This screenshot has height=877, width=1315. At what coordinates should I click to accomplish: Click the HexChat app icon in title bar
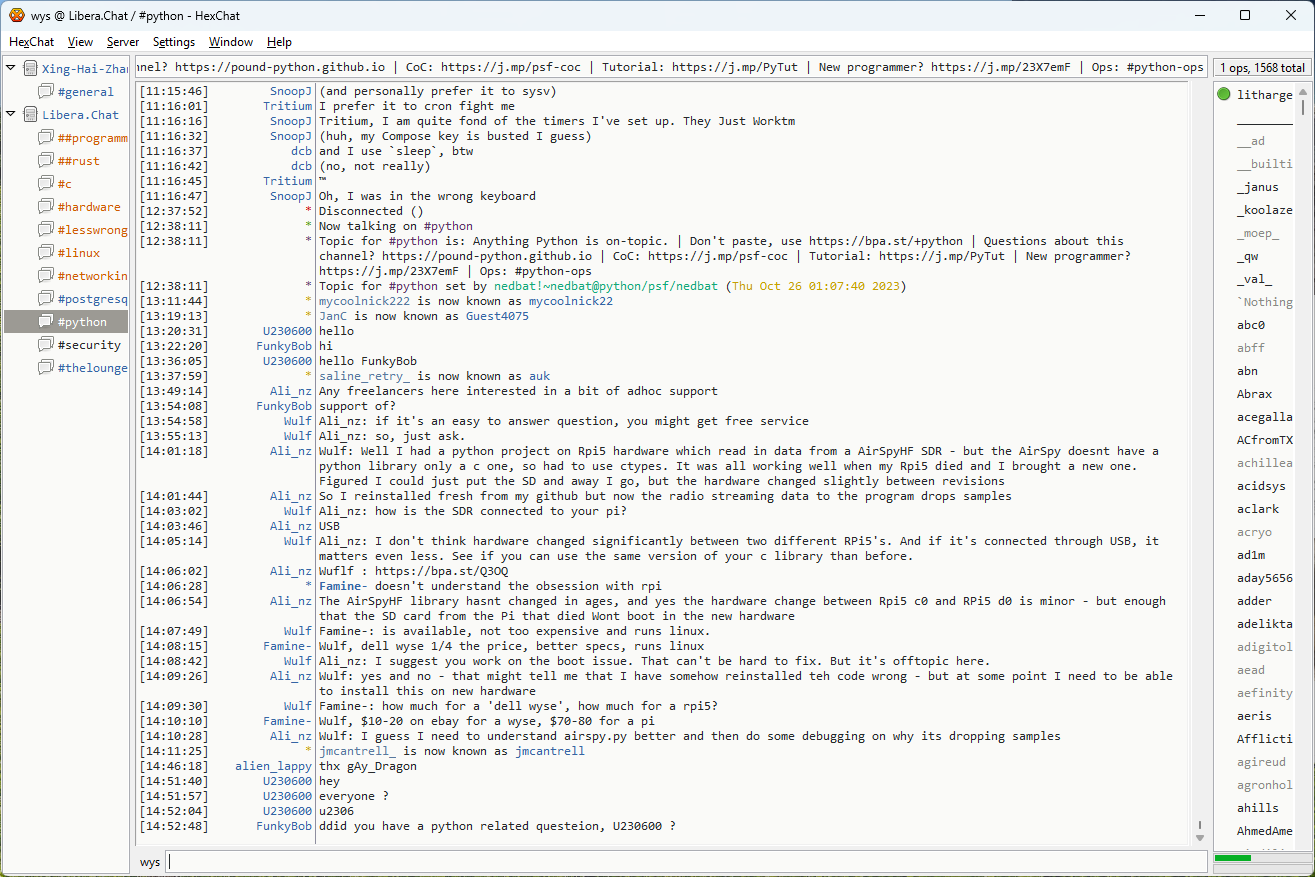coord(16,15)
